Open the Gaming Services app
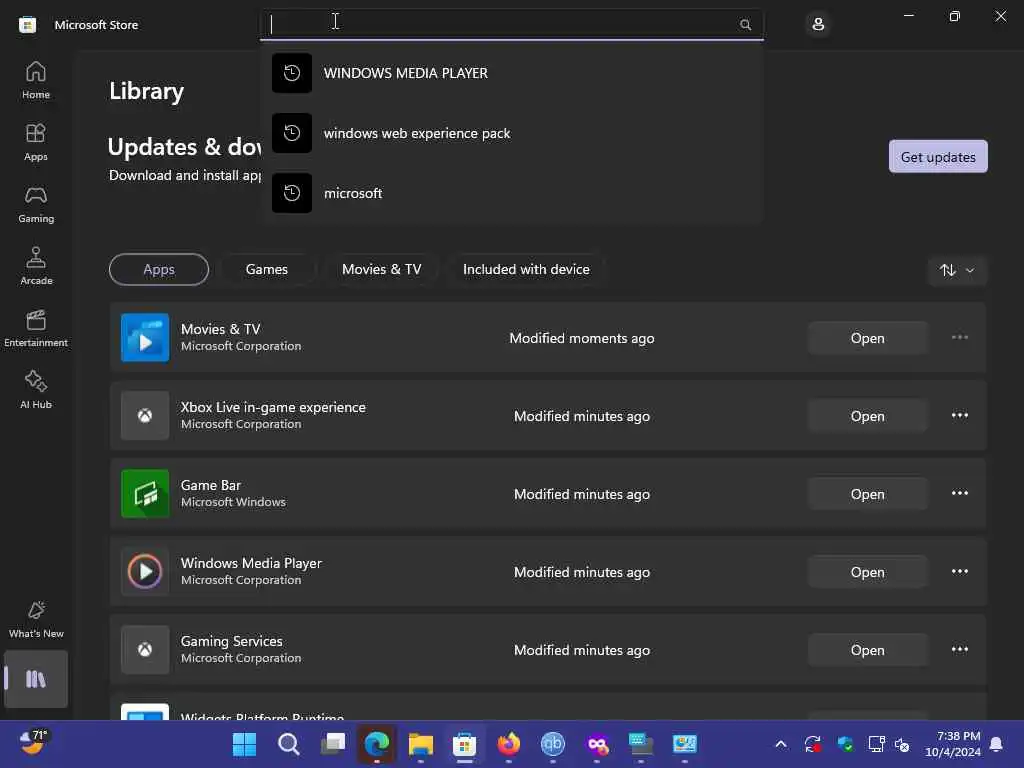Screen dimensions: 1024x768 [867, 650]
